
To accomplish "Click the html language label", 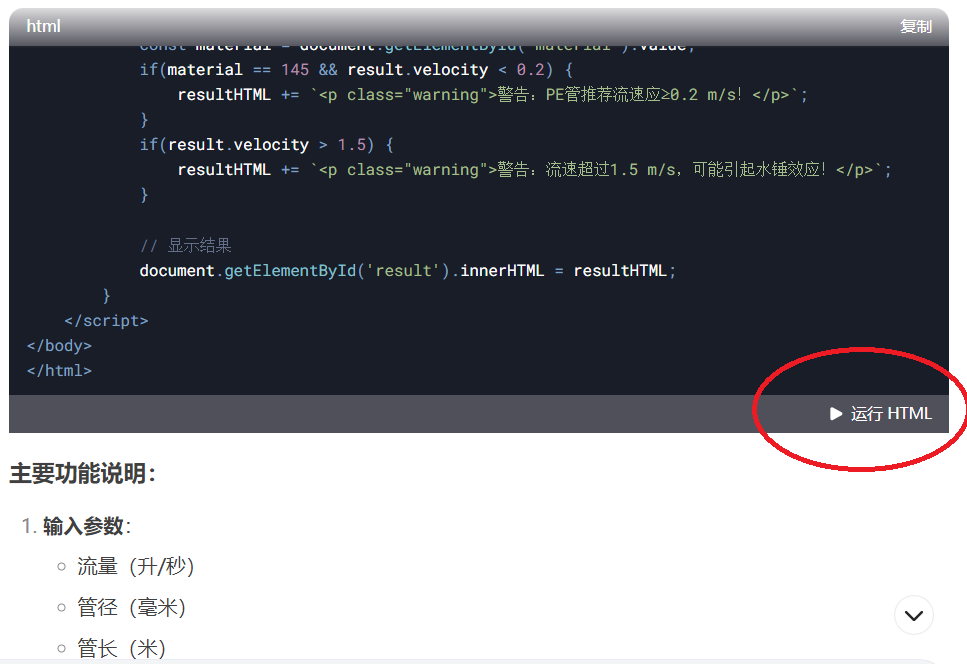I will pos(43,27).
